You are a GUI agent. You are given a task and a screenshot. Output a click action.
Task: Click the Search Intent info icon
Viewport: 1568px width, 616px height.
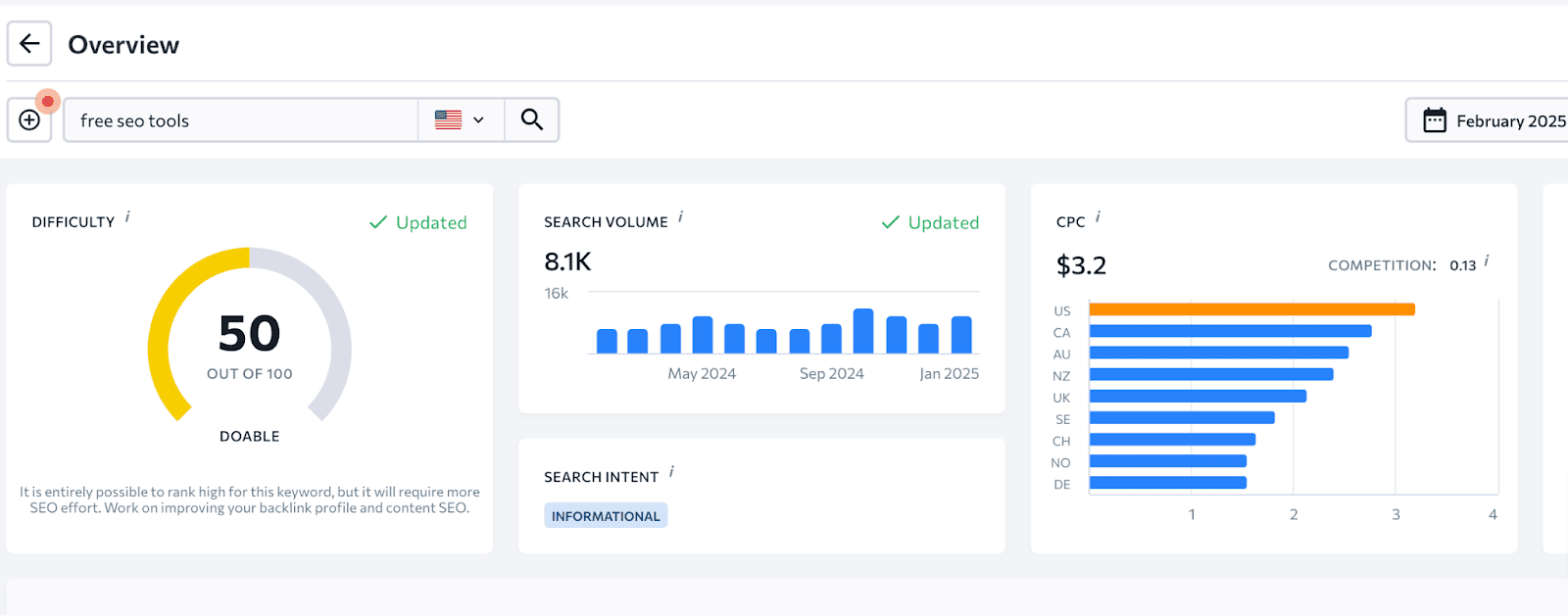(x=671, y=472)
